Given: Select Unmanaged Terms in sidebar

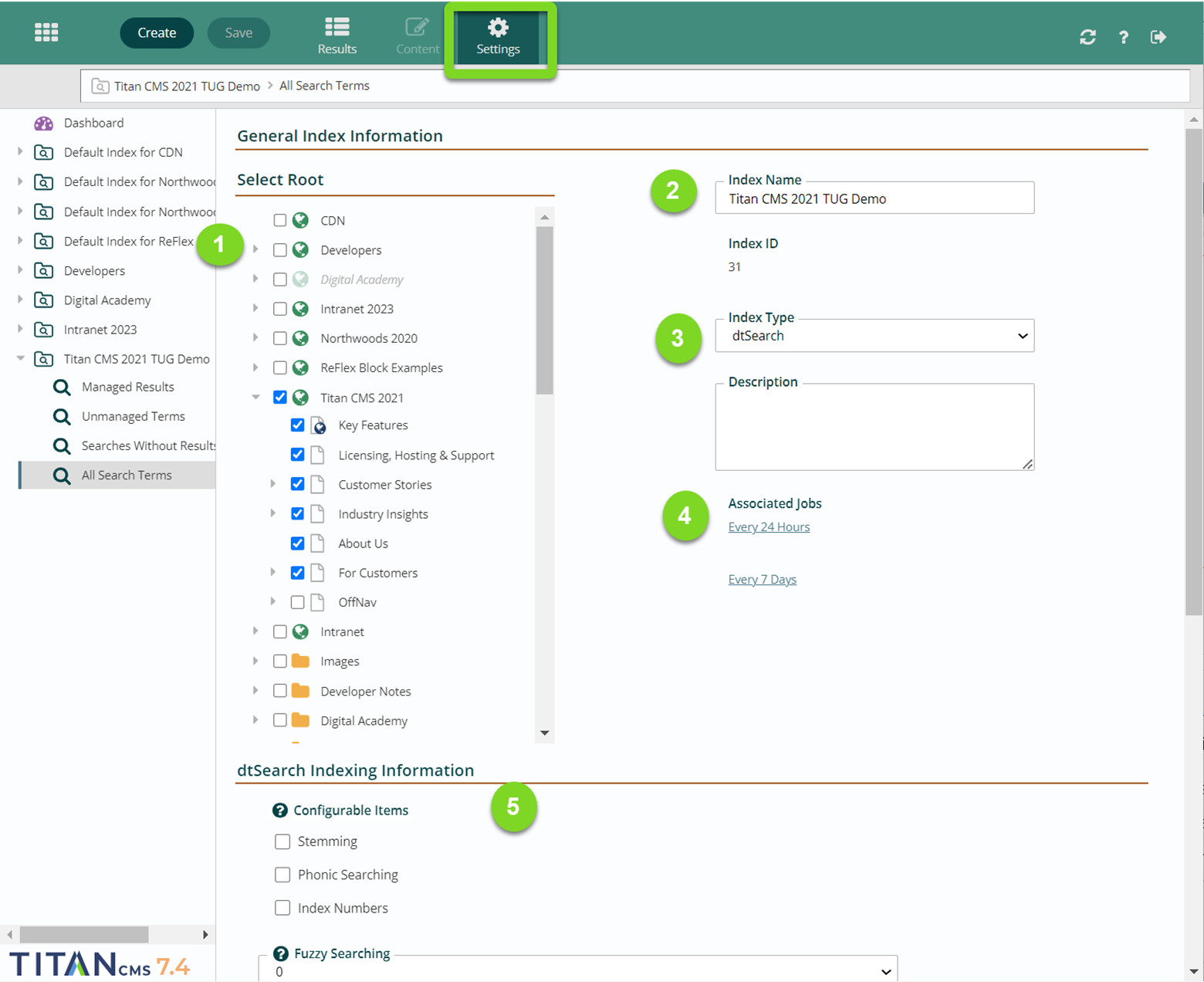Looking at the screenshot, I should click(134, 416).
